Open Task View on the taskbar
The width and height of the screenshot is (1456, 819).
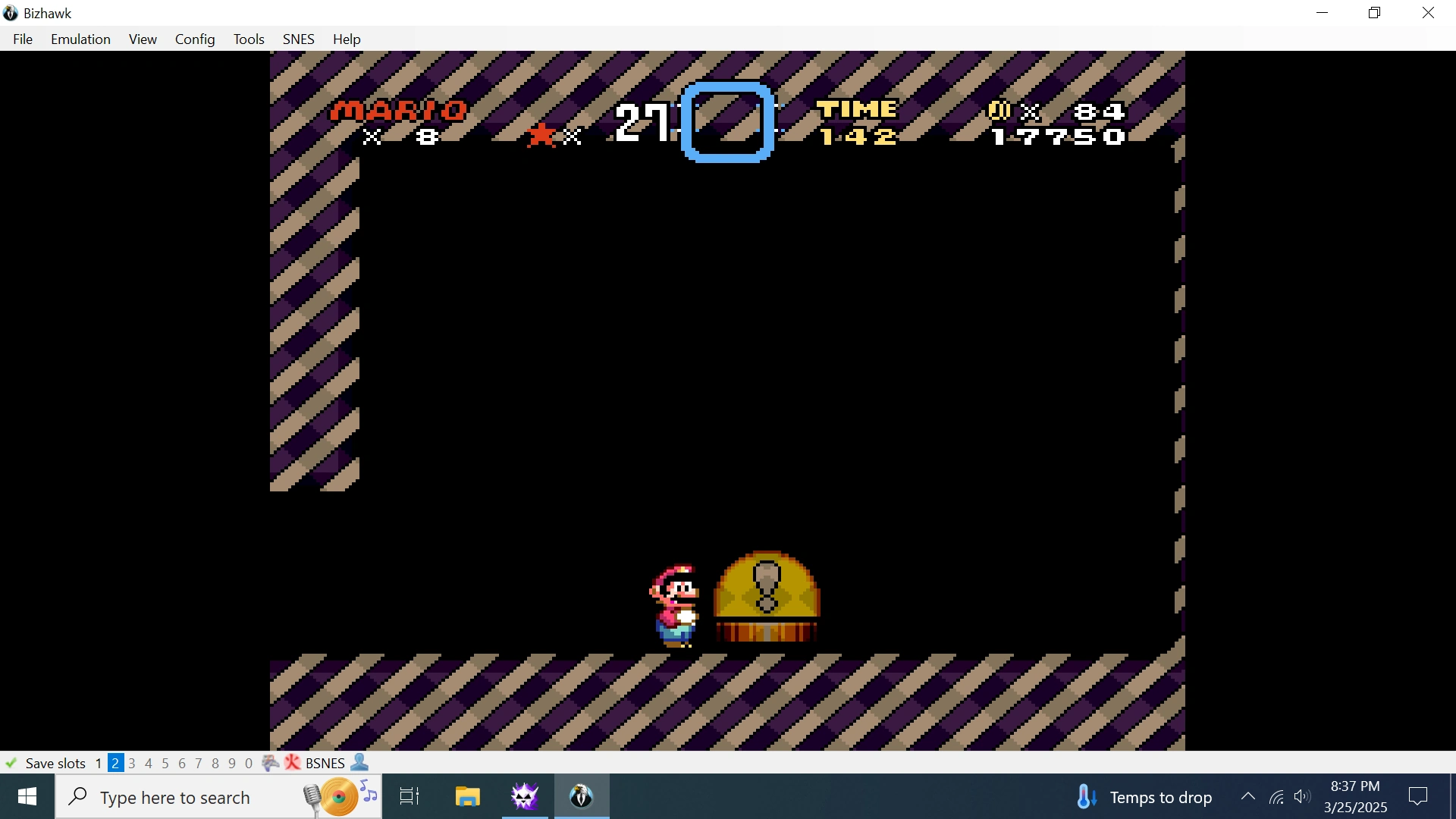click(409, 796)
